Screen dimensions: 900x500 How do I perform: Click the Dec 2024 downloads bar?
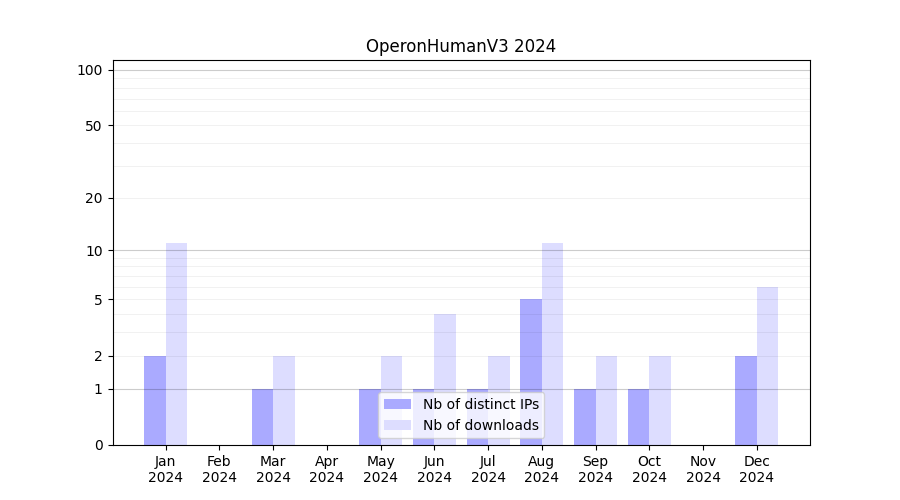pyautogui.click(x=767, y=366)
